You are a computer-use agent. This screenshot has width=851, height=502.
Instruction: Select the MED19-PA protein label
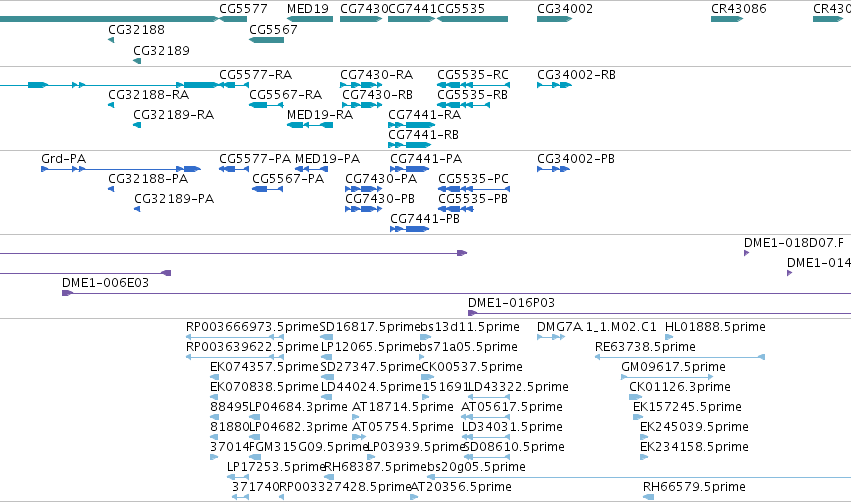327,159
